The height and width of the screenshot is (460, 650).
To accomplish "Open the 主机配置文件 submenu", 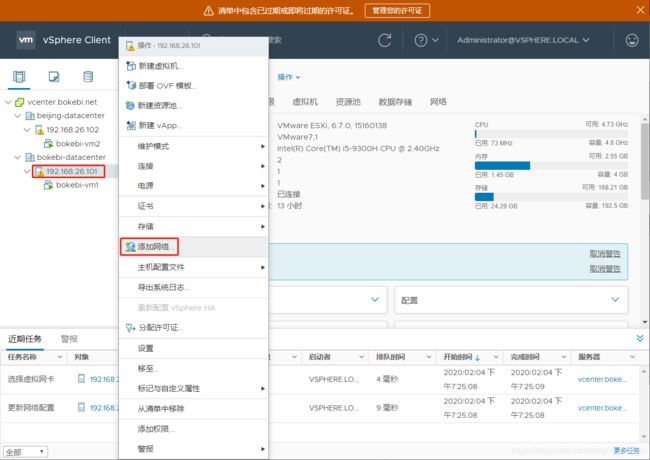I will 194,267.
